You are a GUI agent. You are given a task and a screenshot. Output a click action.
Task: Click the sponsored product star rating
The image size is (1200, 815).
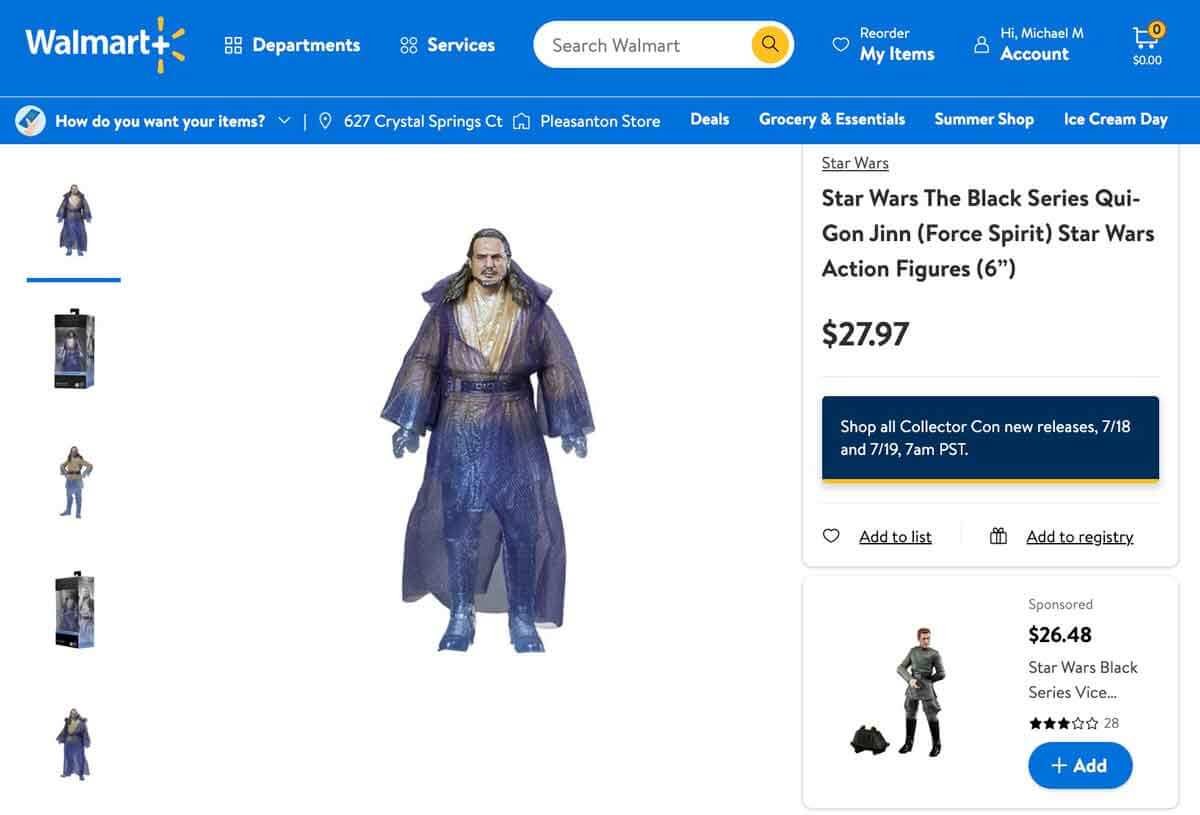[x=1062, y=722]
